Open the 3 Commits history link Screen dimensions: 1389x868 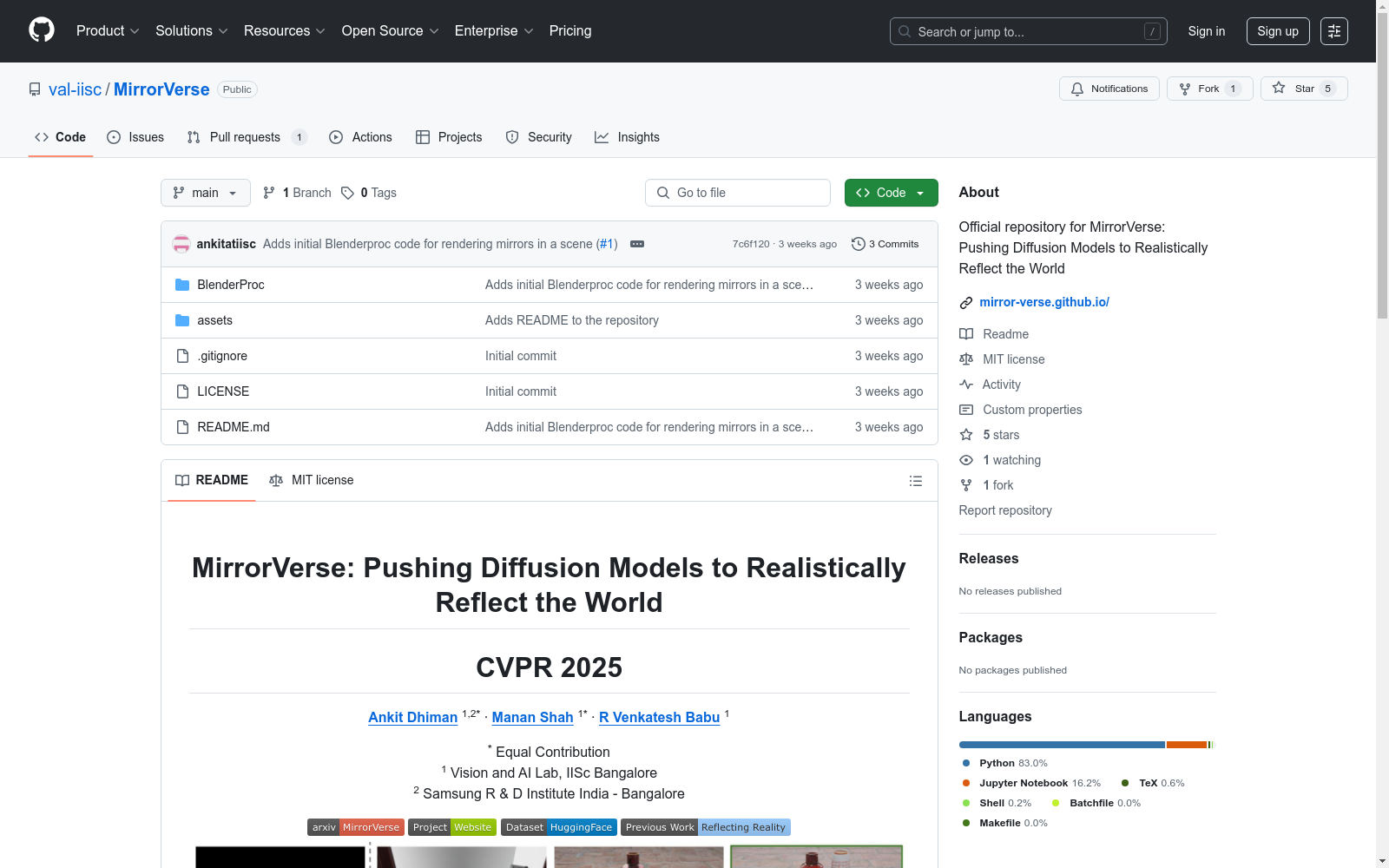click(885, 244)
